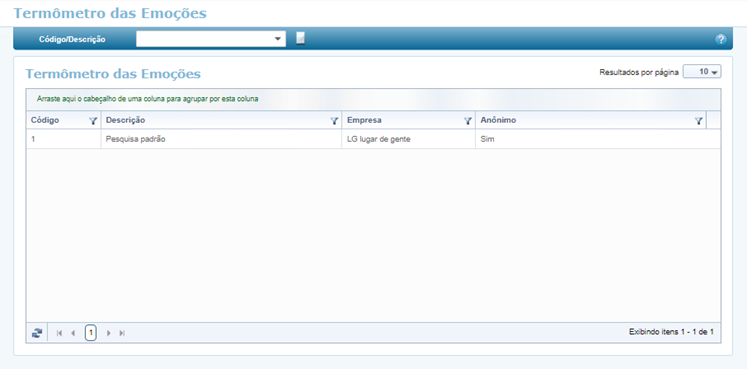Click the column grouping drop area text
Viewport: 747px width, 369px height.
(x=148, y=99)
